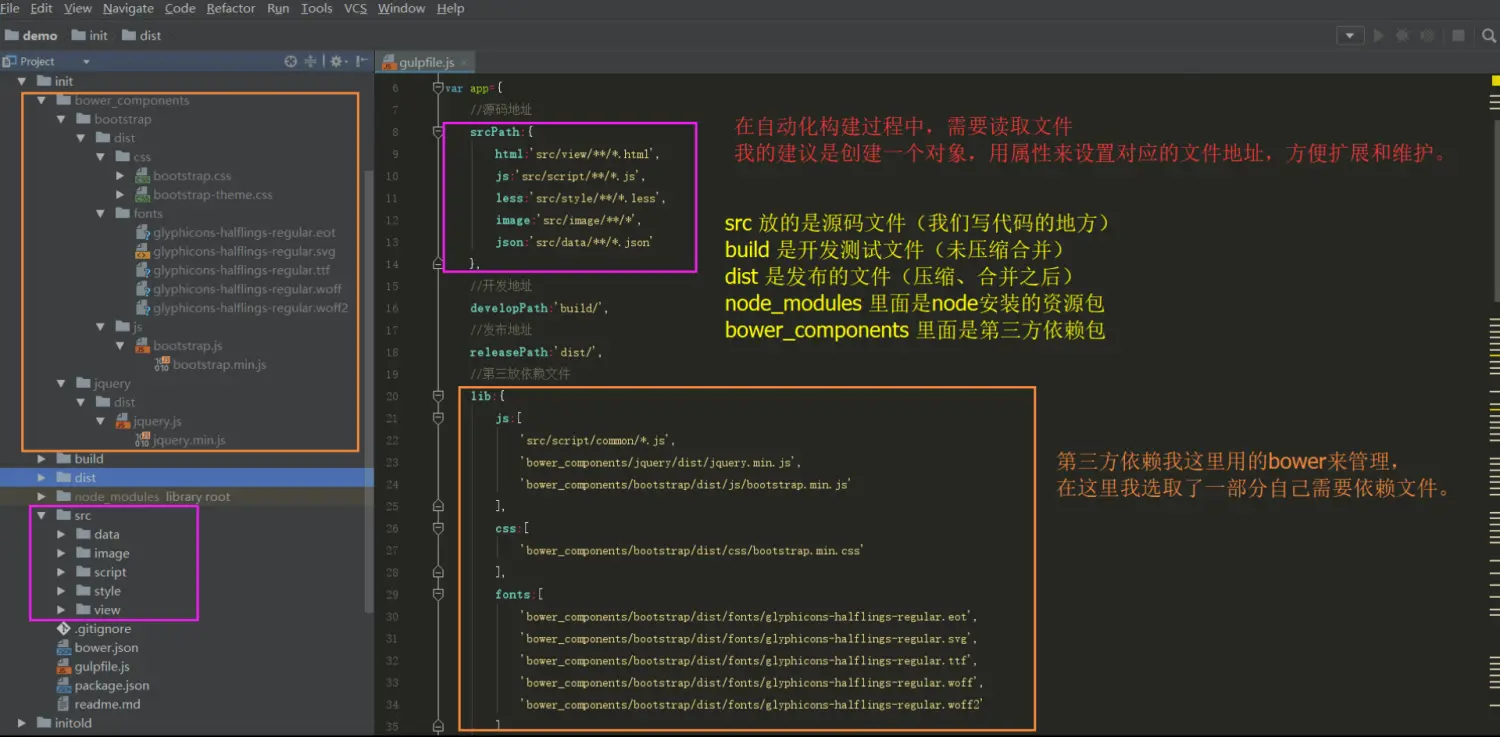The height and width of the screenshot is (737, 1500).
Task: Fold the lib block at line 20
Action: coord(438,396)
